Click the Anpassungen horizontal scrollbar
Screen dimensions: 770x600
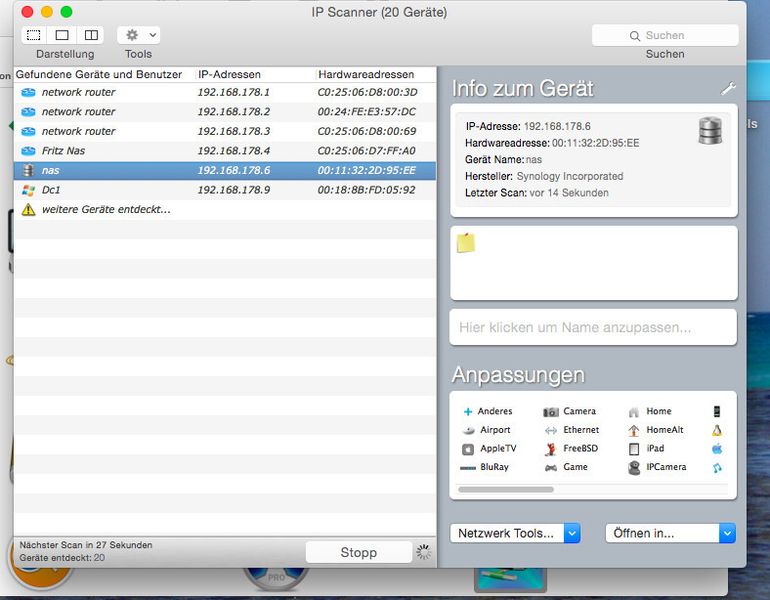506,489
